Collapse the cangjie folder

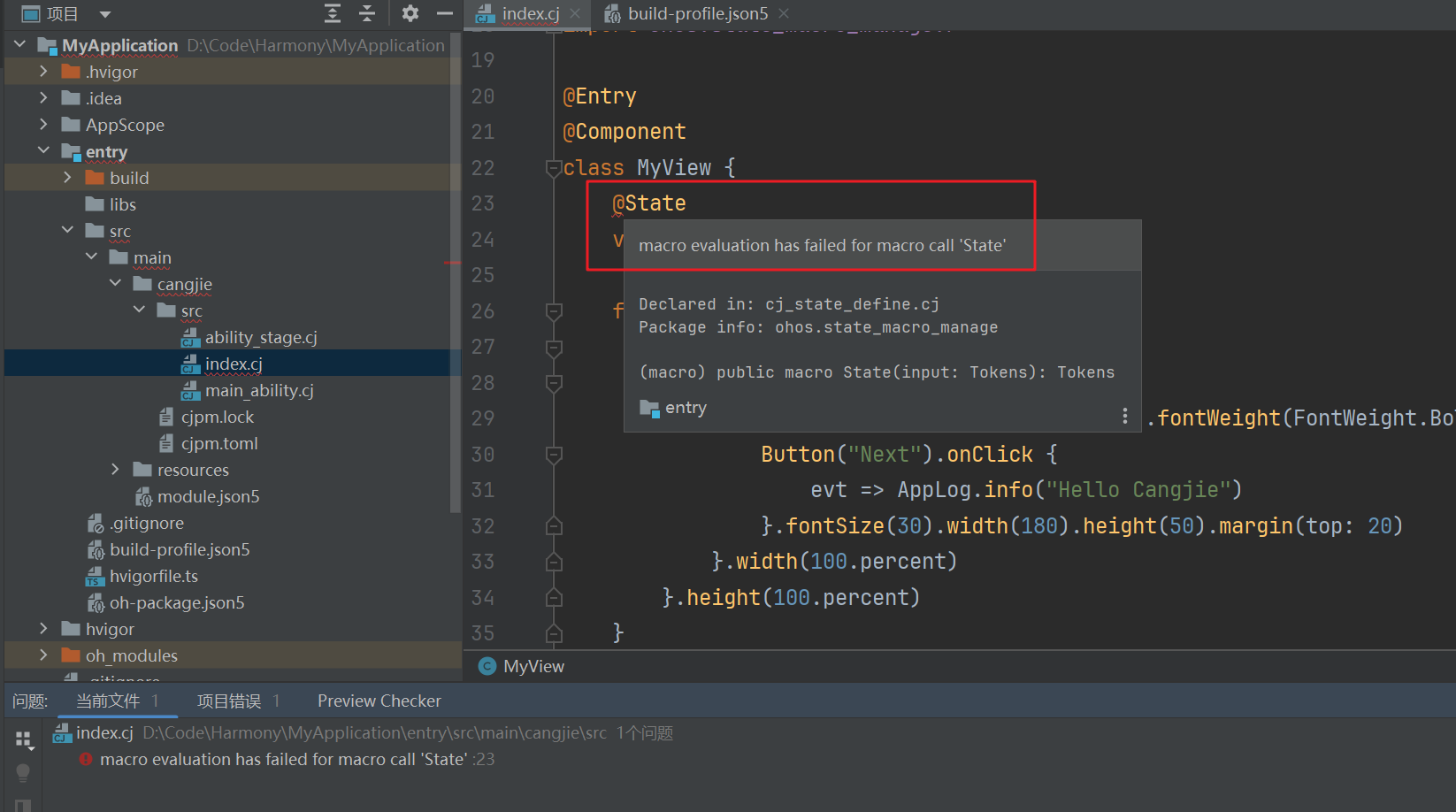[115, 283]
